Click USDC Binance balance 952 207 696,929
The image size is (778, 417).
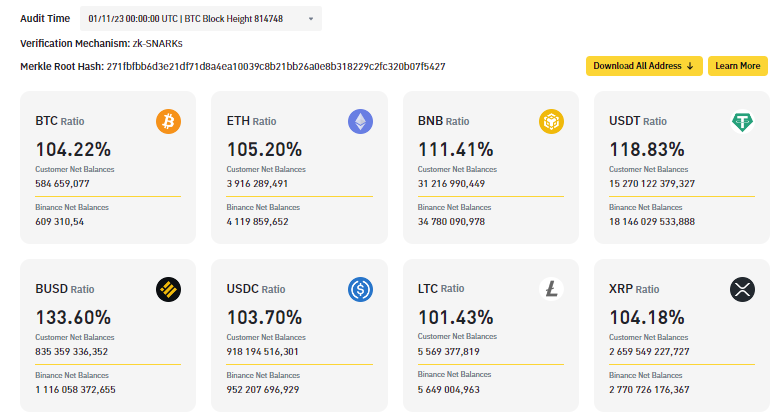pos(263,390)
